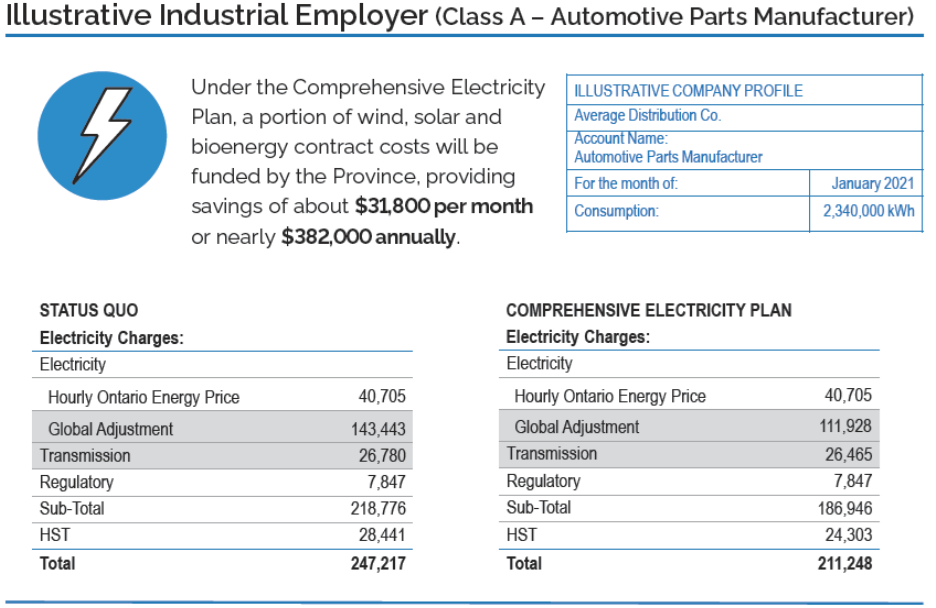
Task: Click Status Quo Transmission value 26,780
Action: 382,456
